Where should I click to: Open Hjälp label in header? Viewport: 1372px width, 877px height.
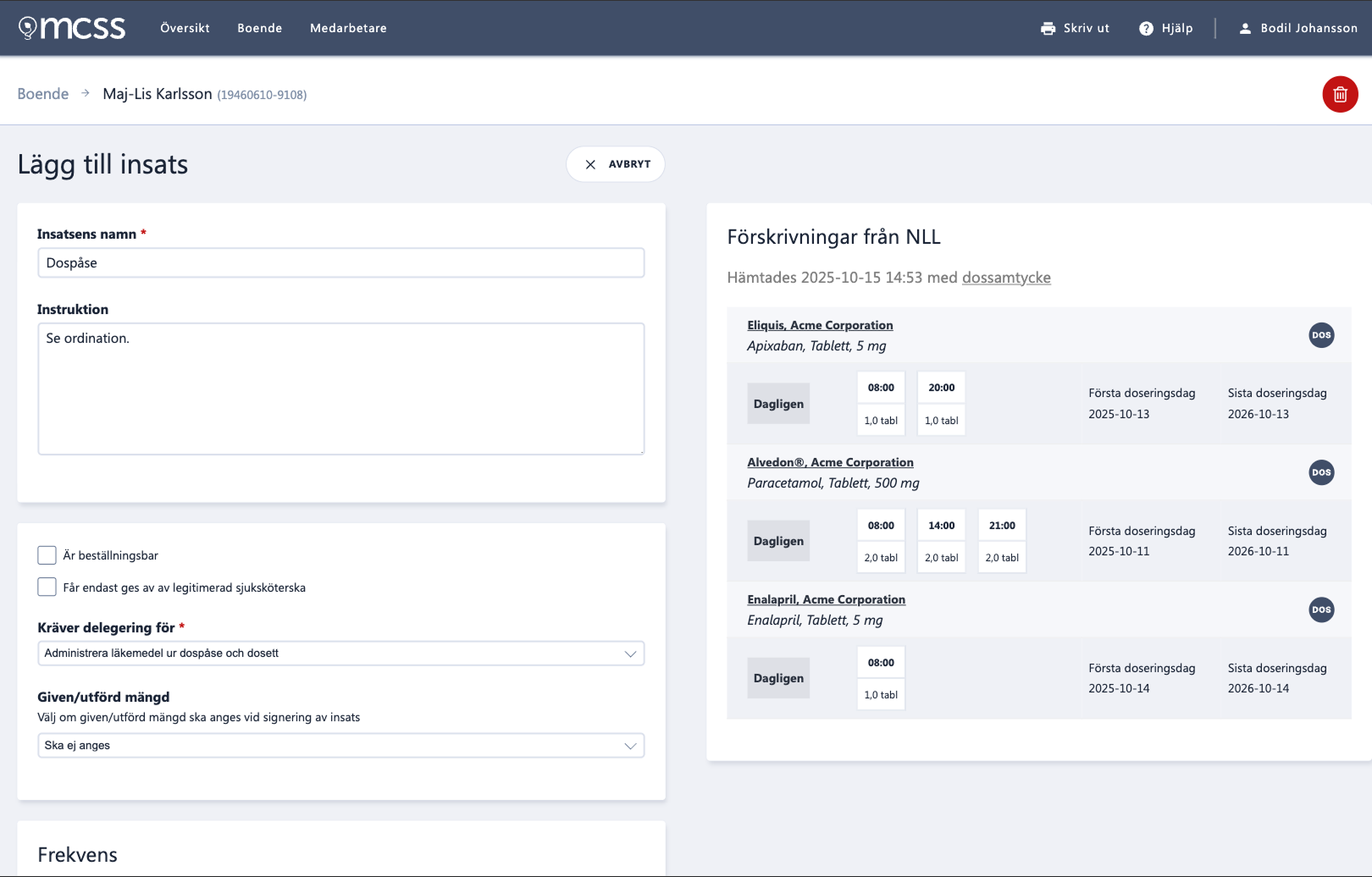pos(1177,28)
